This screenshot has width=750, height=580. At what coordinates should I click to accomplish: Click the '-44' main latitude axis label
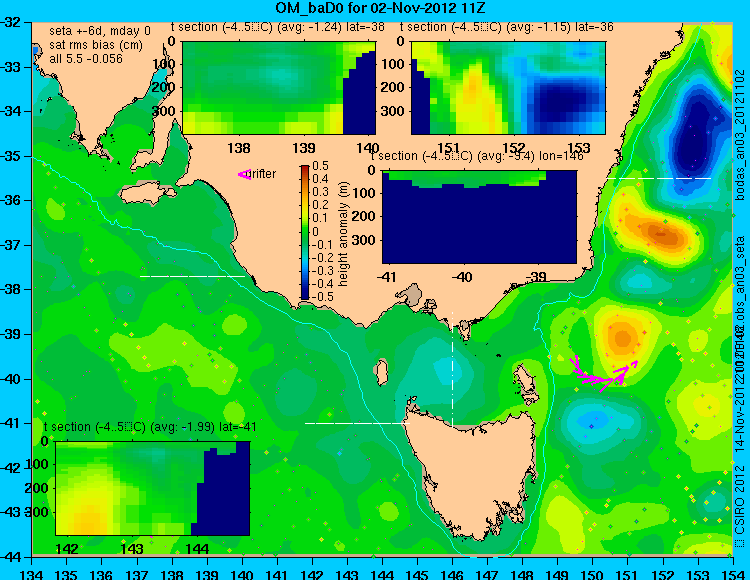pyautogui.click(x=12, y=557)
